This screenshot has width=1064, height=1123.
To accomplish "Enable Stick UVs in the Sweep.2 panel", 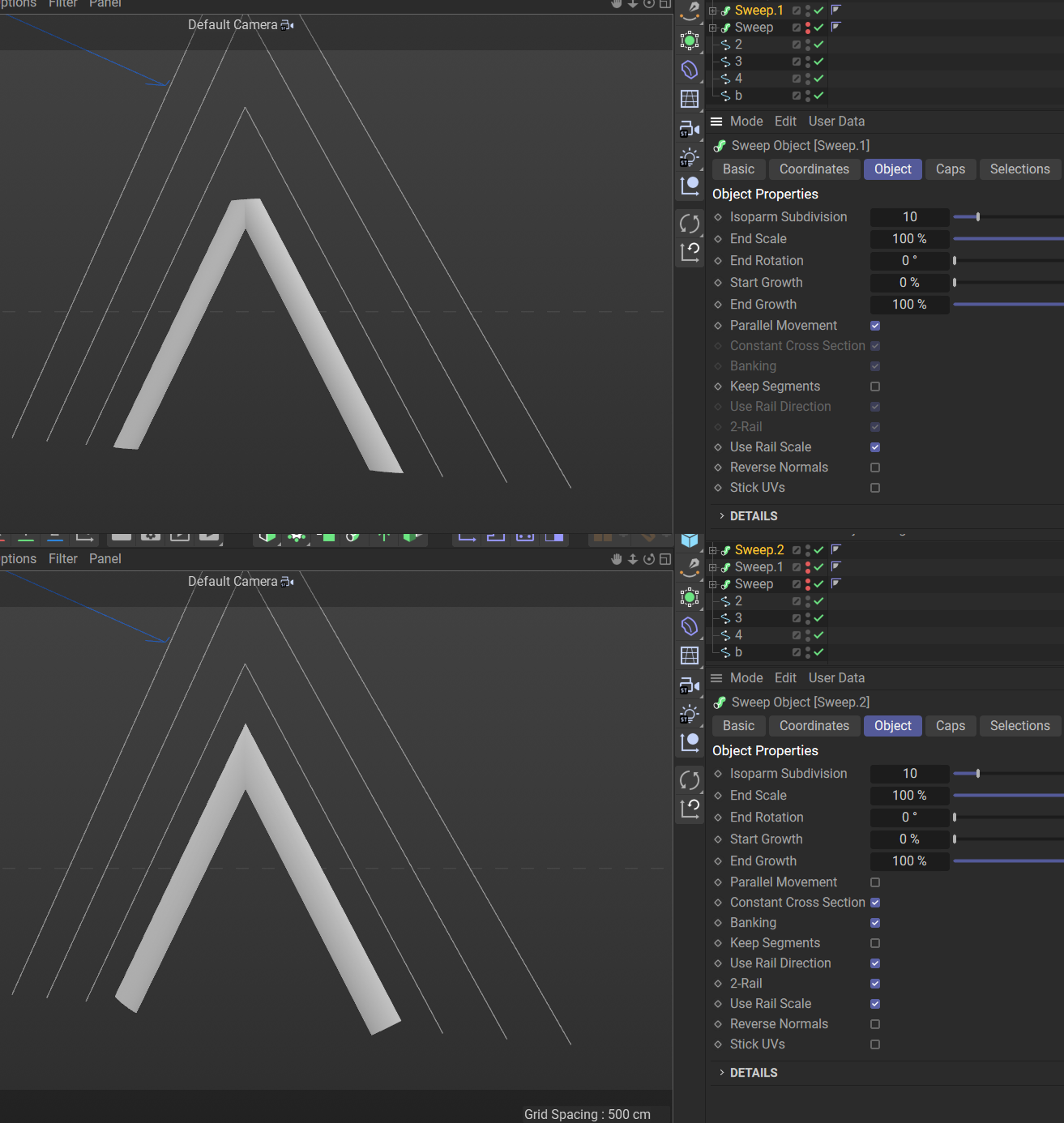I will (x=875, y=1044).
